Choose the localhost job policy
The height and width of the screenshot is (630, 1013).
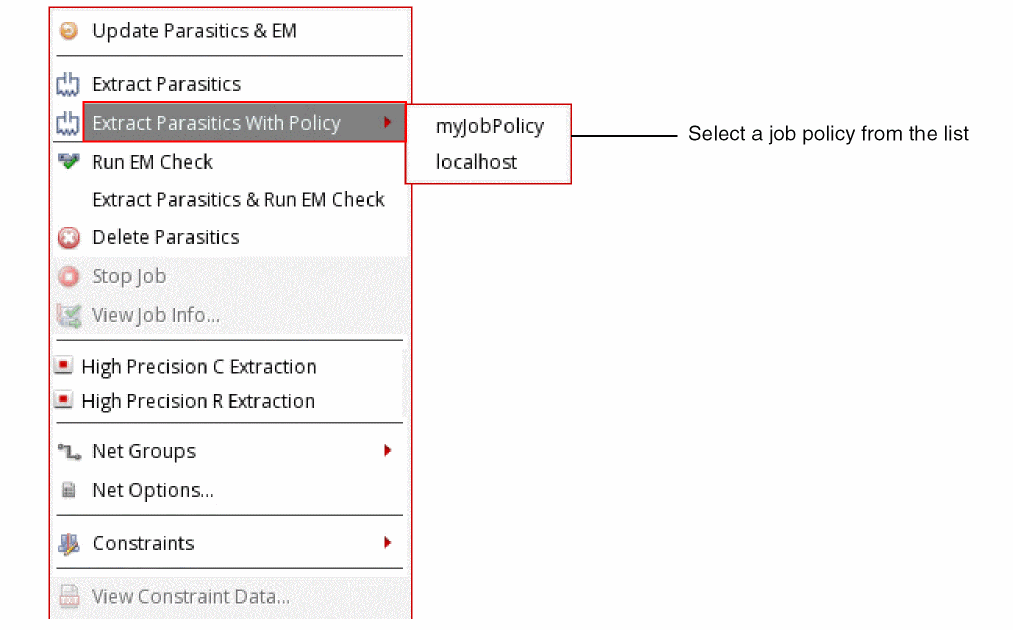tap(476, 162)
